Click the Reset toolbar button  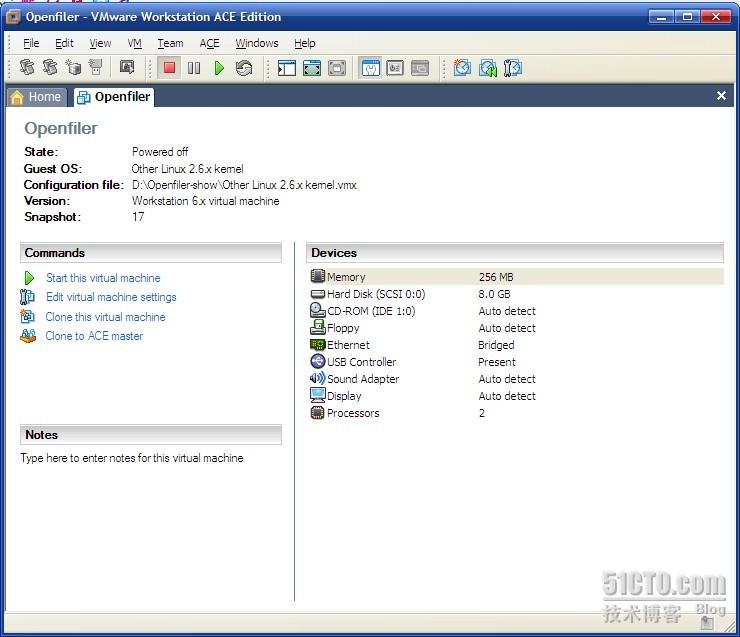click(x=244, y=68)
